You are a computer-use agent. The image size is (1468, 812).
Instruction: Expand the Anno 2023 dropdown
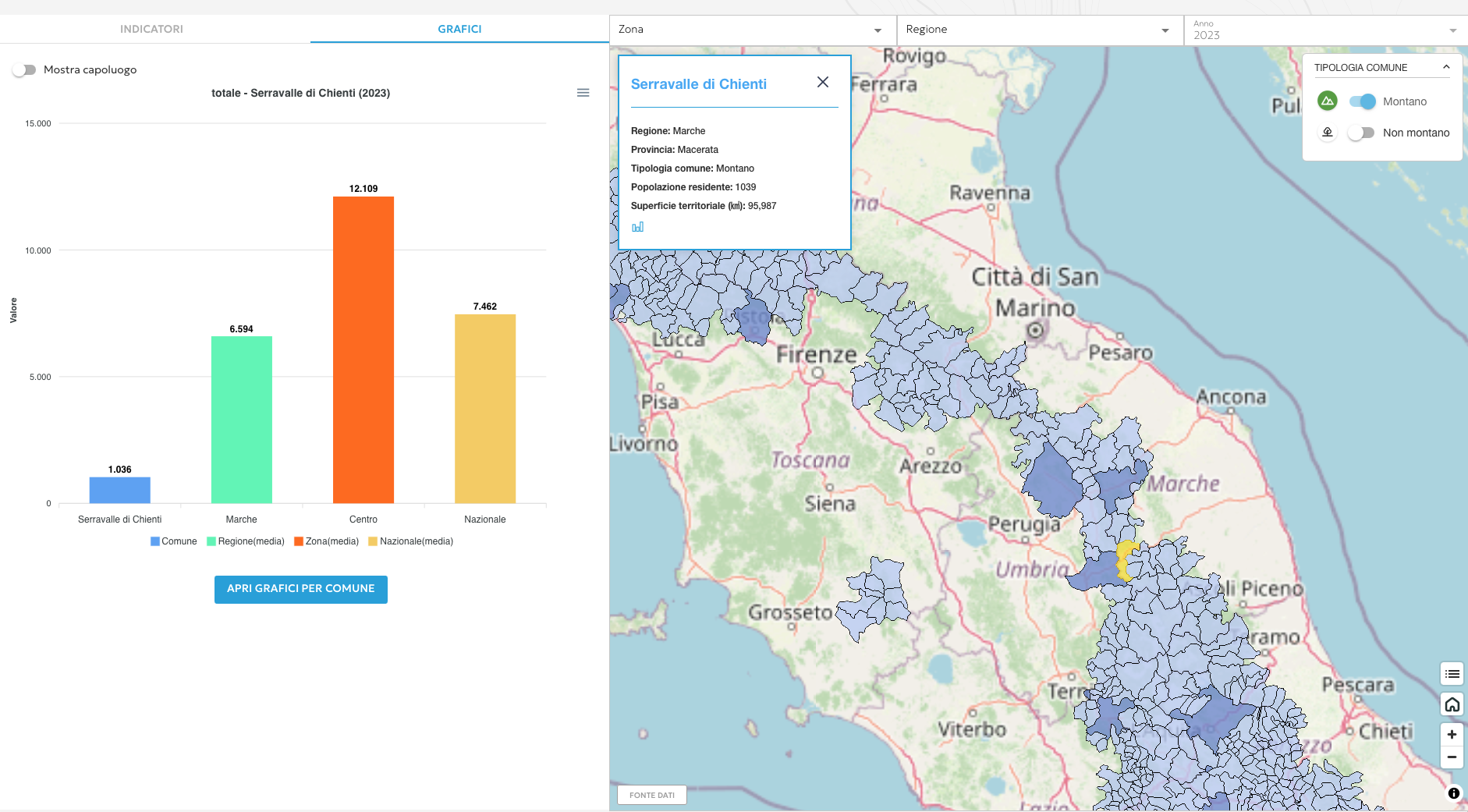click(1324, 30)
